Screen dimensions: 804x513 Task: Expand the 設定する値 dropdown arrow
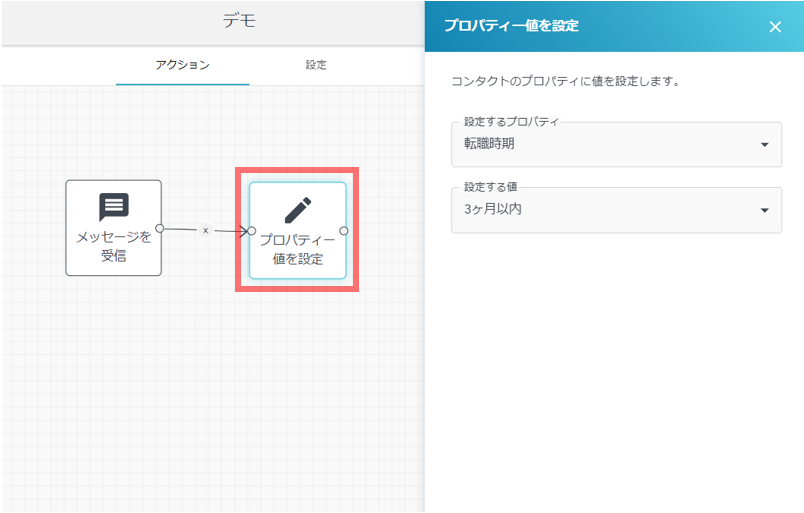coord(764,210)
